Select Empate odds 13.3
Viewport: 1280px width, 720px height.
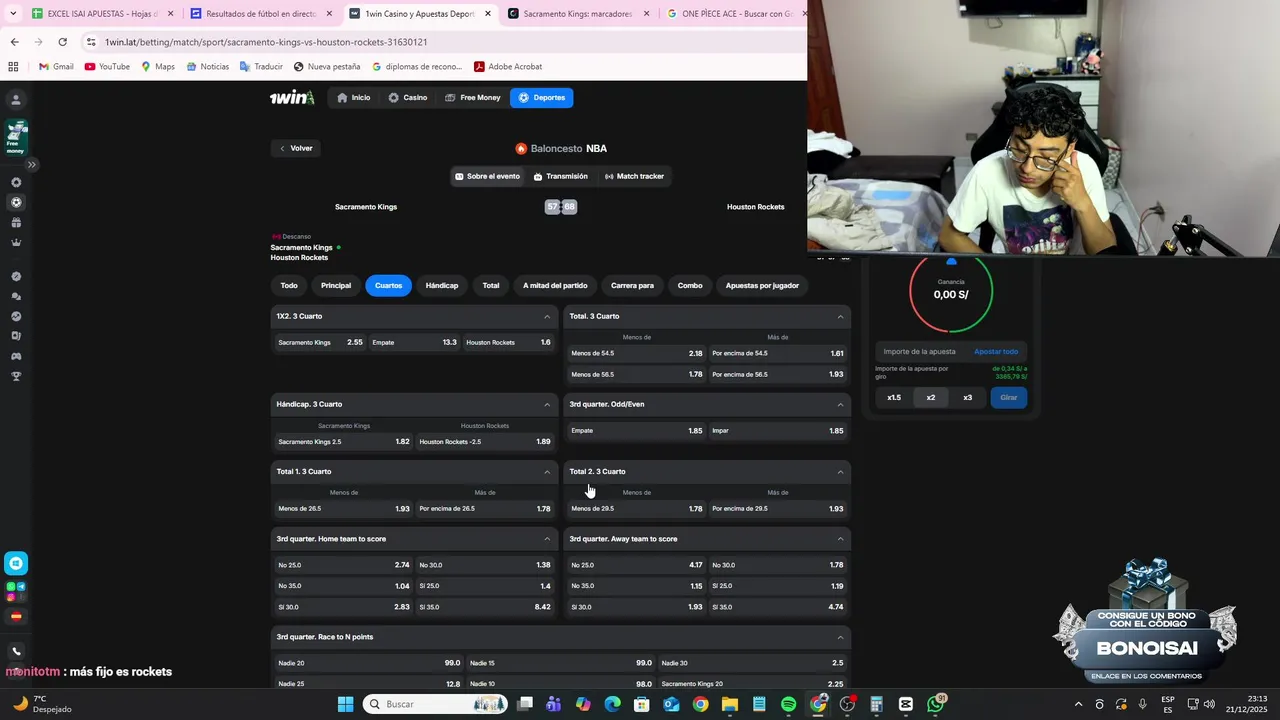click(x=414, y=342)
